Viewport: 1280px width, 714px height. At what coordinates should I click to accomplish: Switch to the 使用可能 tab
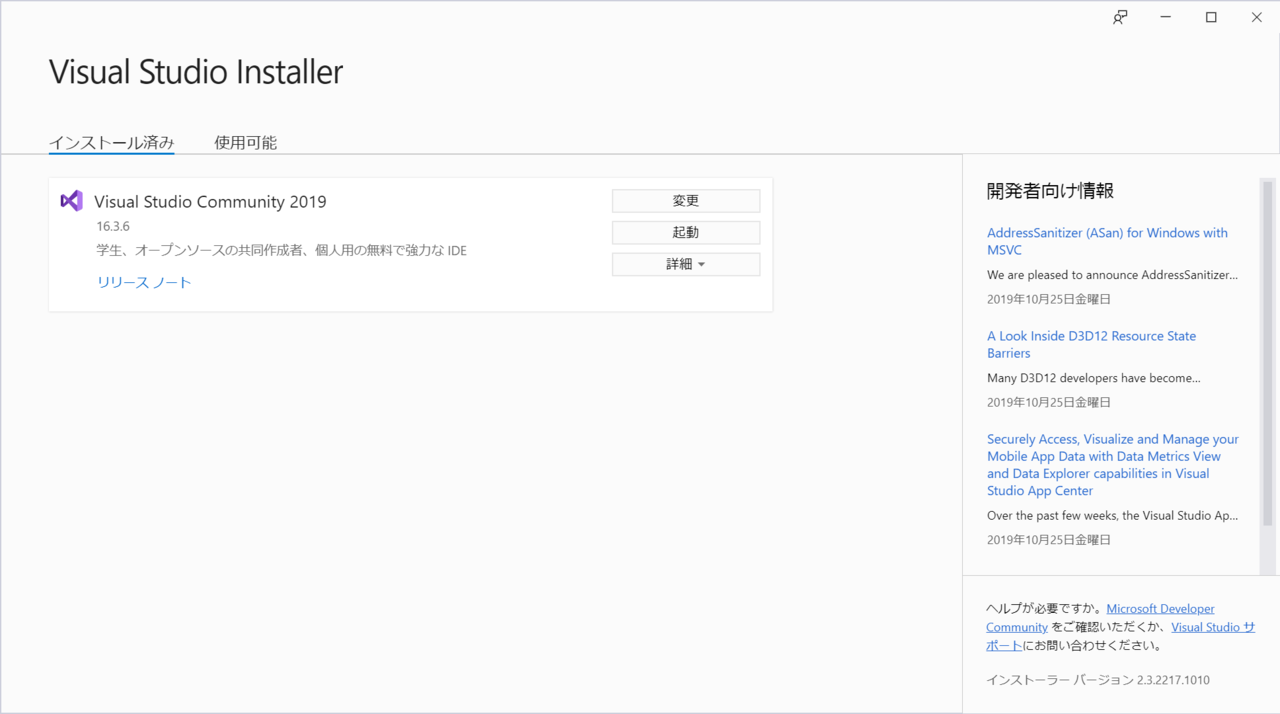pos(245,142)
